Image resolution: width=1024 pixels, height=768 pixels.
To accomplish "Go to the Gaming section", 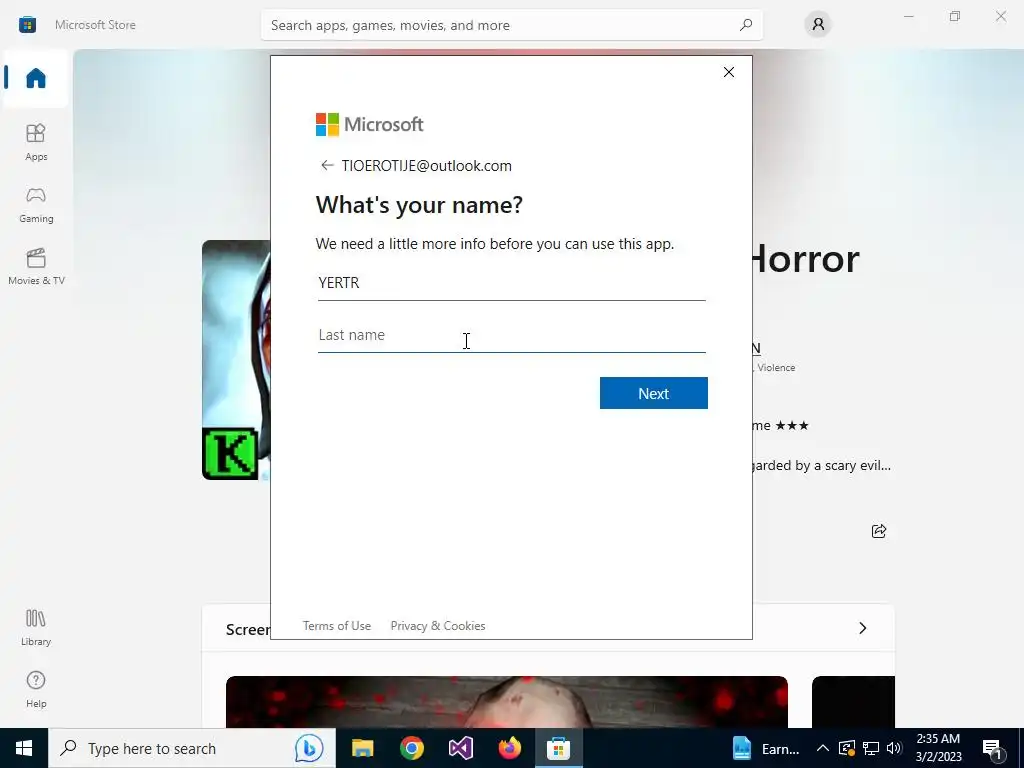I will coord(36,204).
